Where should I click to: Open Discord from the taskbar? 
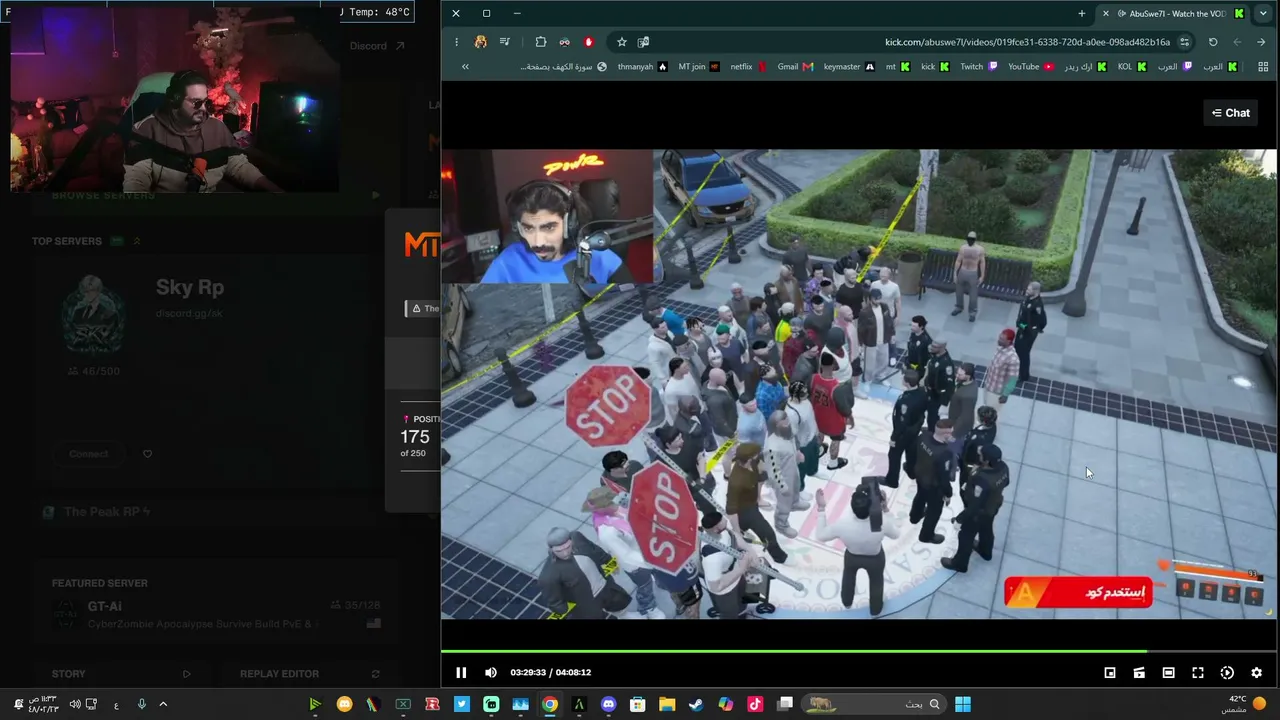tap(609, 704)
